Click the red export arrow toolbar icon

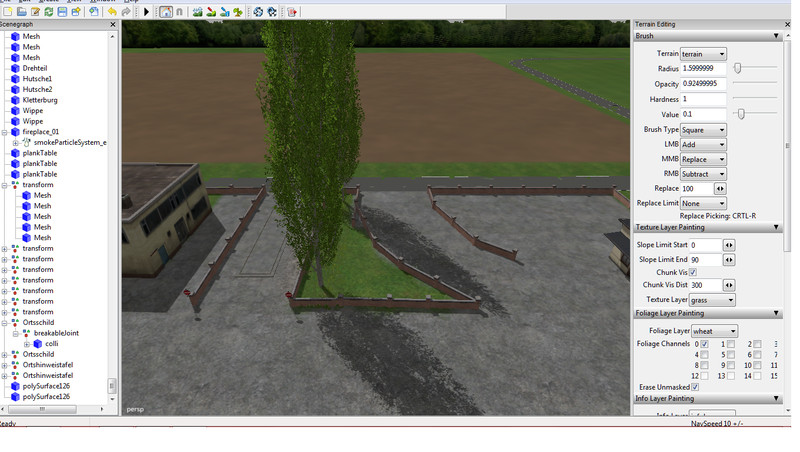[x=292, y=11]
